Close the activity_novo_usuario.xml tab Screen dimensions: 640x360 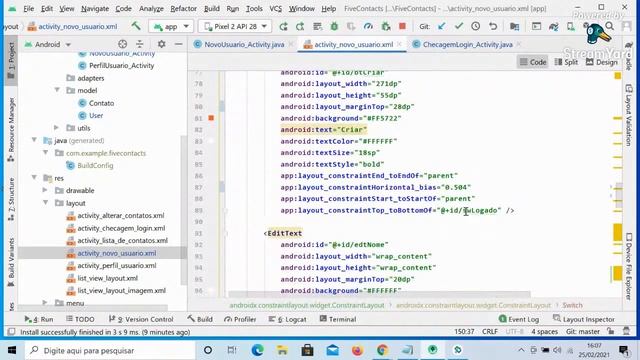pyautogui.click(x=400, y=44)
